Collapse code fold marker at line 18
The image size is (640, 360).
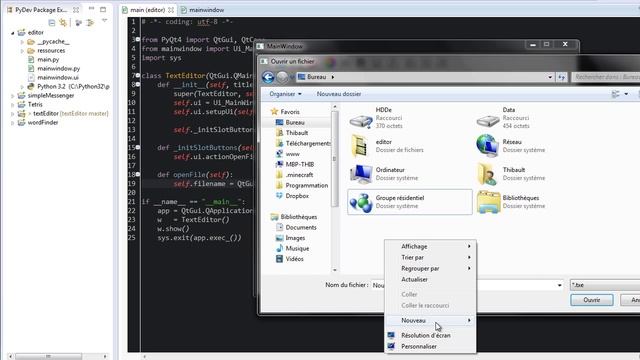click(138, 174)
